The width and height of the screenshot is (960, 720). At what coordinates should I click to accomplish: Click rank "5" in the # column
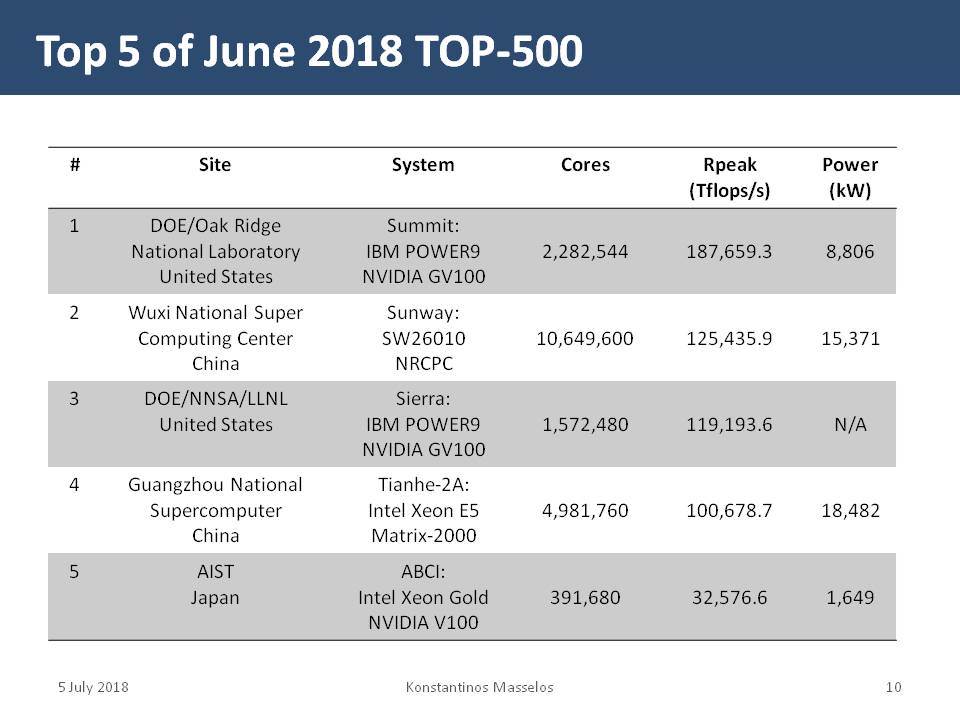[x=74, y=572]
